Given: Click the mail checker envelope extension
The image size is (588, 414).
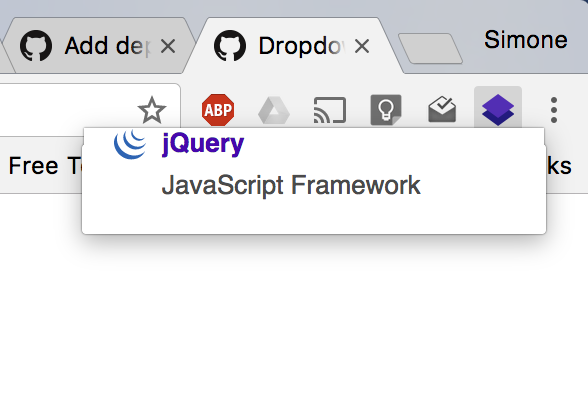Looking at the screenshot, I should (442, 109).
